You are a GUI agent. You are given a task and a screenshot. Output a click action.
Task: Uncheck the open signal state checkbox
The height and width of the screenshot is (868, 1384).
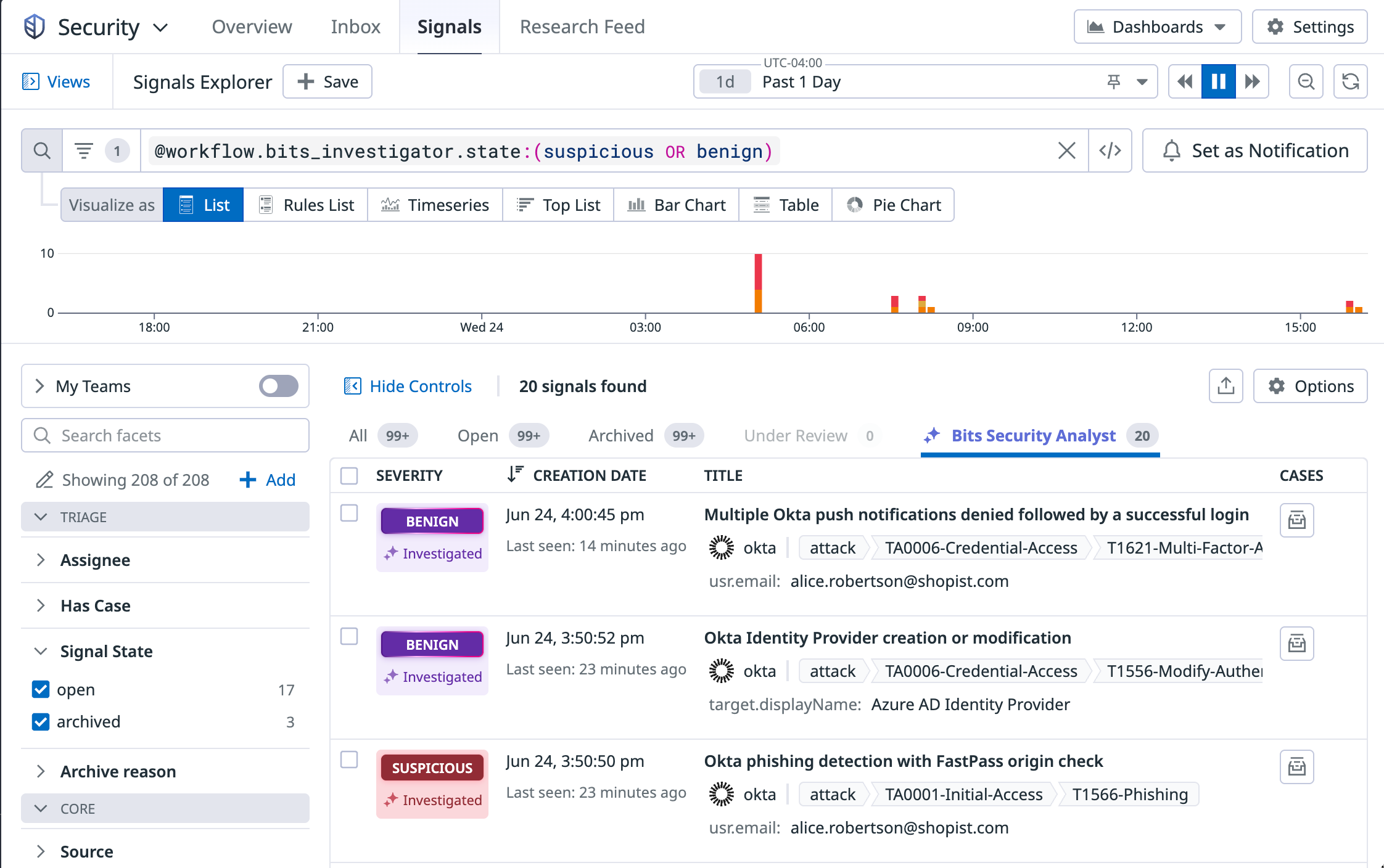tap(41, 690)
